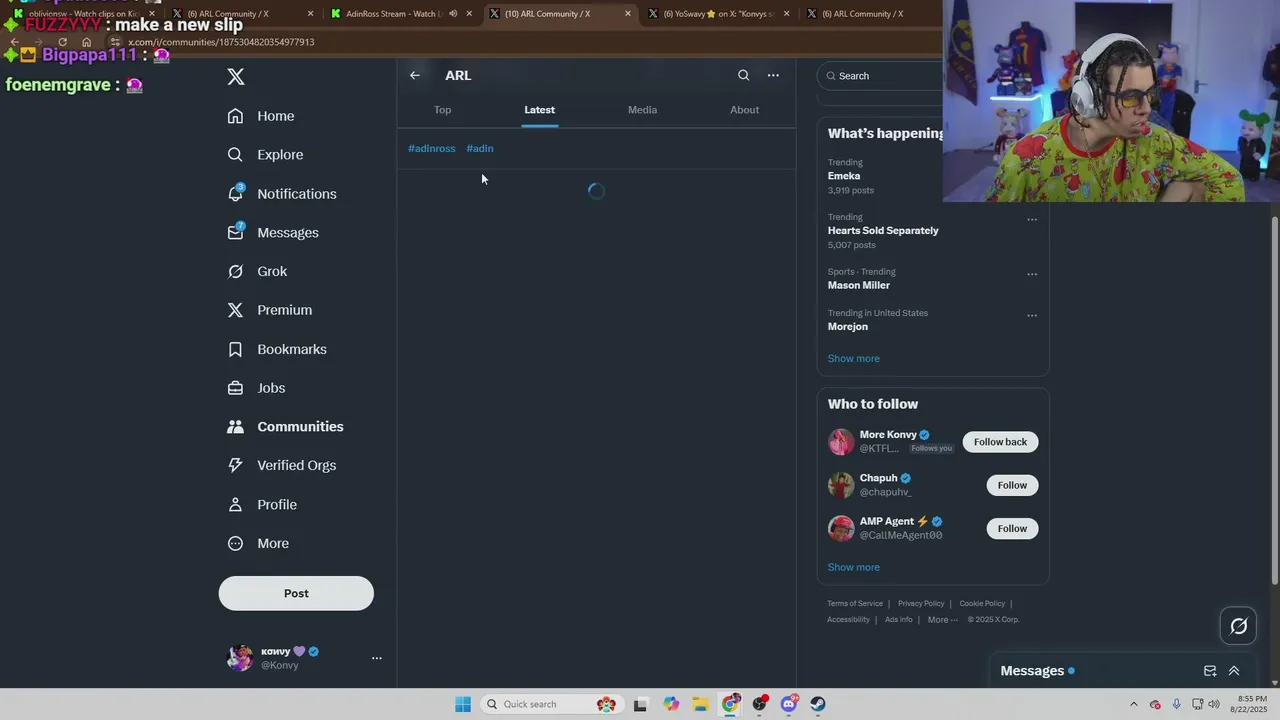This screenshot has height=720, width=1280.
Task: Expand the Messages drawer with double chevron
Action: click(1234, 671)
